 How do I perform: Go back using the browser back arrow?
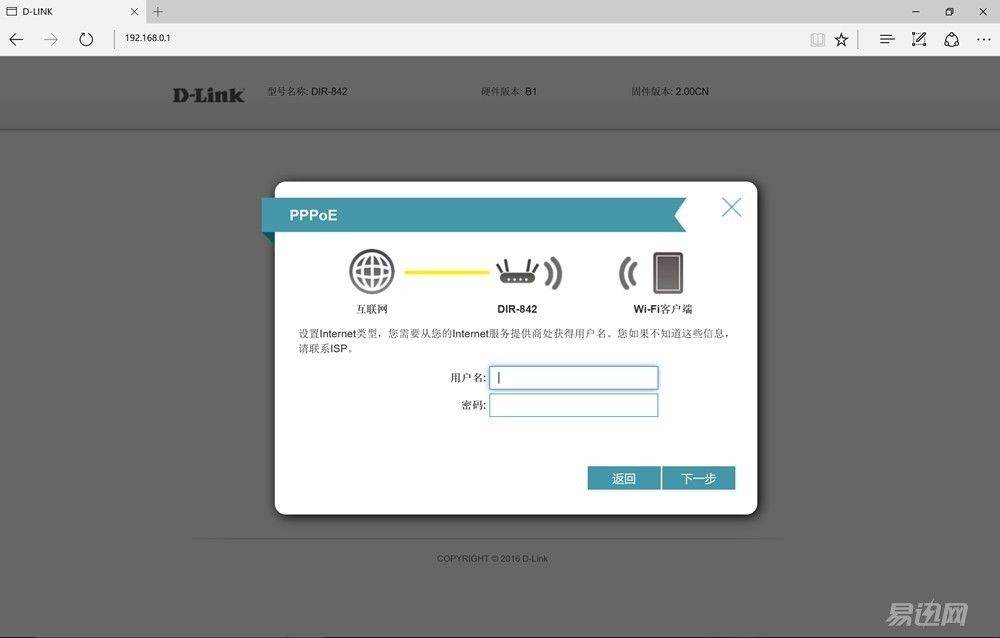(x=17, y=40)
